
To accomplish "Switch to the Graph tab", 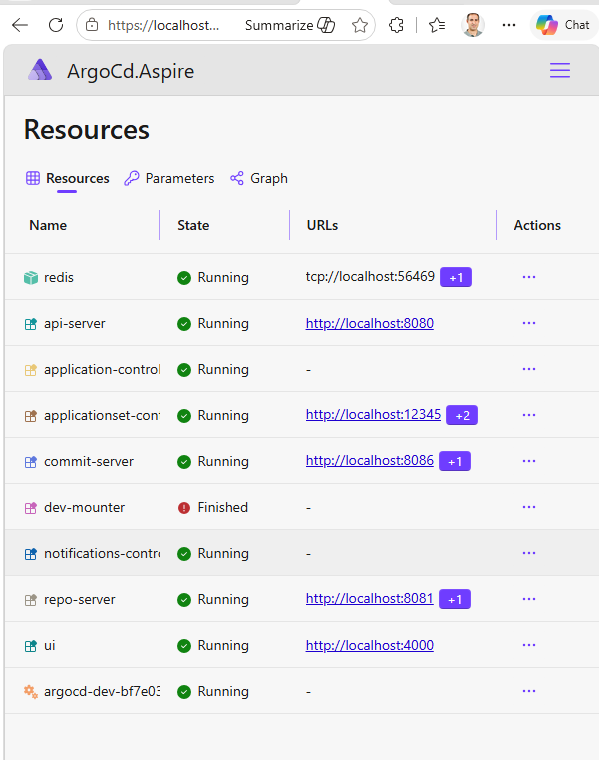I will 259,178.
